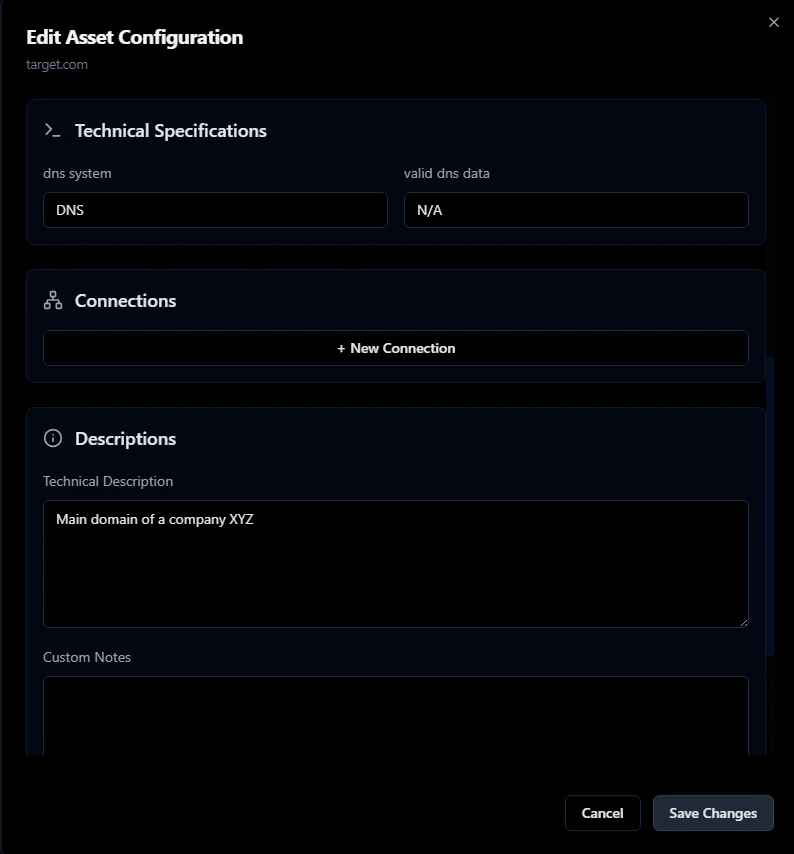Click the empty Custom Notes text area
Screen dimensions: 794x854
click(395, 715)
